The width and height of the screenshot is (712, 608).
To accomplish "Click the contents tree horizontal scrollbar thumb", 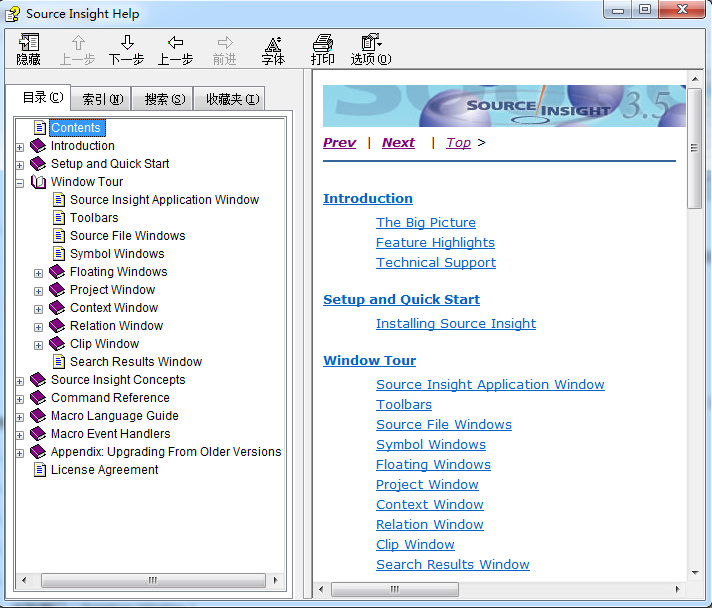I will 153,580.
